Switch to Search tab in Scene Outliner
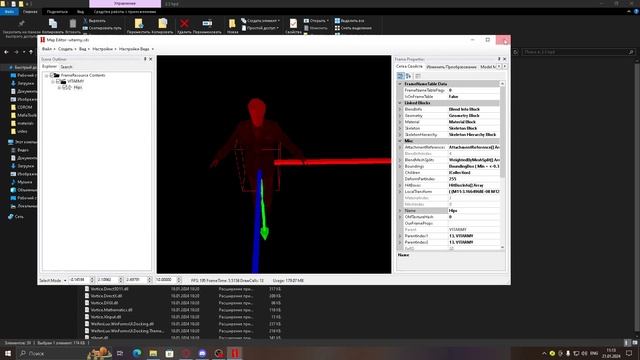 [x=66, y=67]
